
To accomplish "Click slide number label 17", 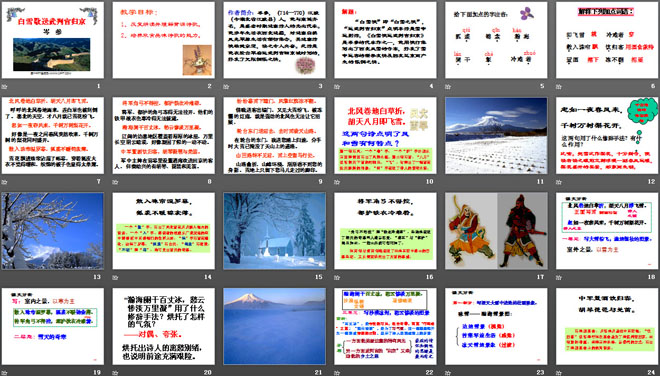I will pyautogui.click(x=540, y=277).
